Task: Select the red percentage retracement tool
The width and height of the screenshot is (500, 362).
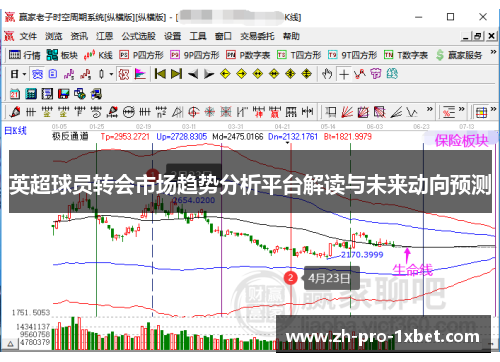Action: coord(448,112)
